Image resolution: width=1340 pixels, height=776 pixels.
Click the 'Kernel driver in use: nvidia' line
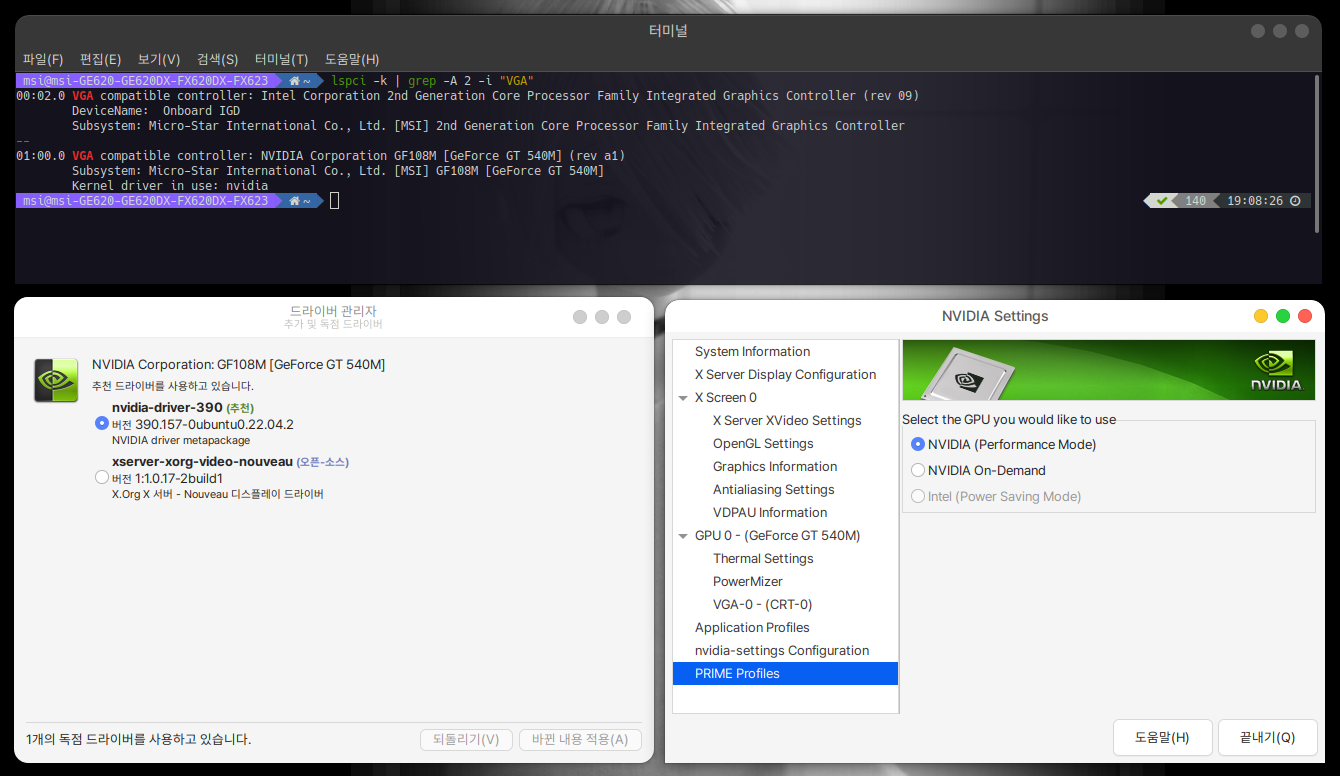(x=170, y=186)
